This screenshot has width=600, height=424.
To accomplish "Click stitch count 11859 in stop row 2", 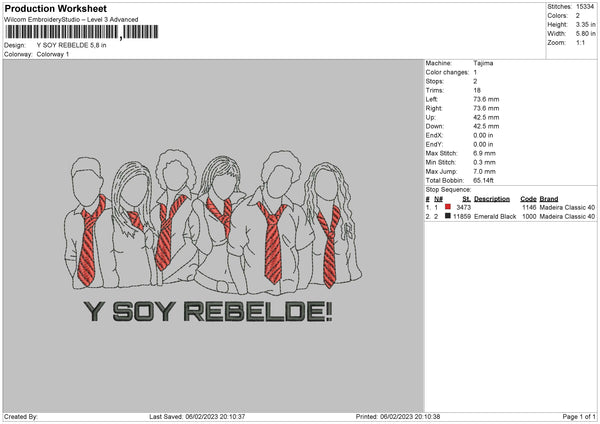I will (x=462, y=217).
